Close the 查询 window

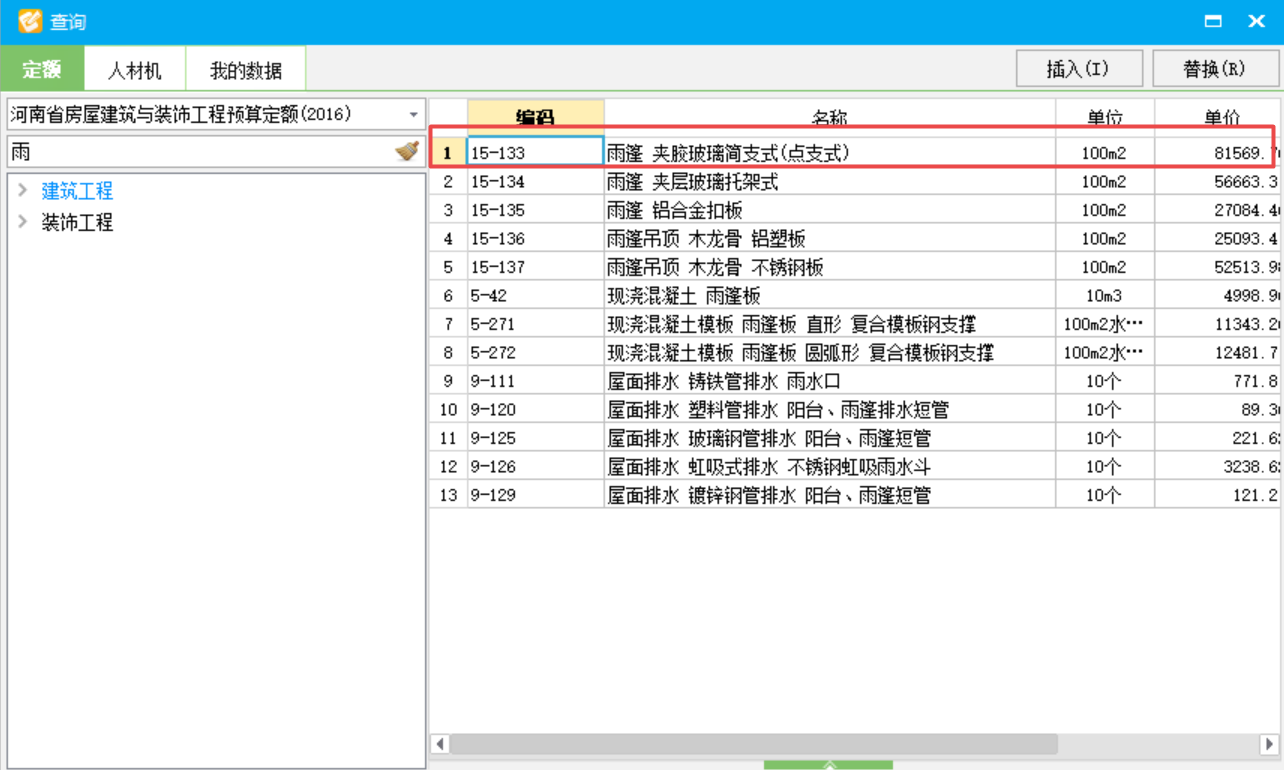(x=1256, y=21)
